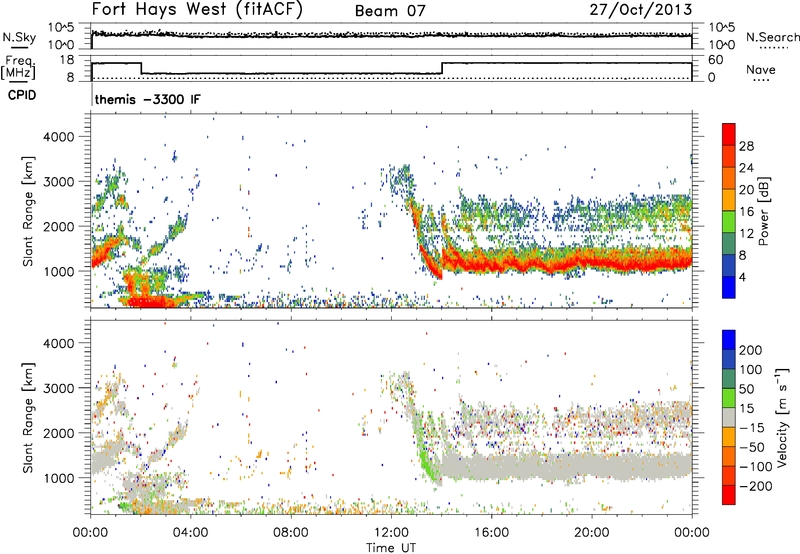Viewport: 800px width, 554px height.
Task: Click the "Beam 07" label
Action: point(390,11)
